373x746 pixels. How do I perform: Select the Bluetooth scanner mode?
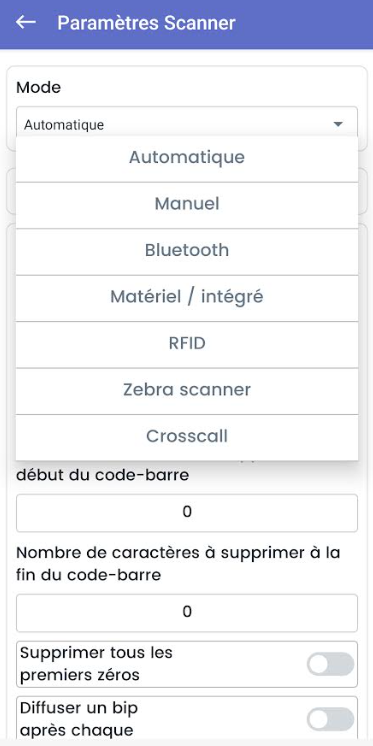[x=186, y=250]
